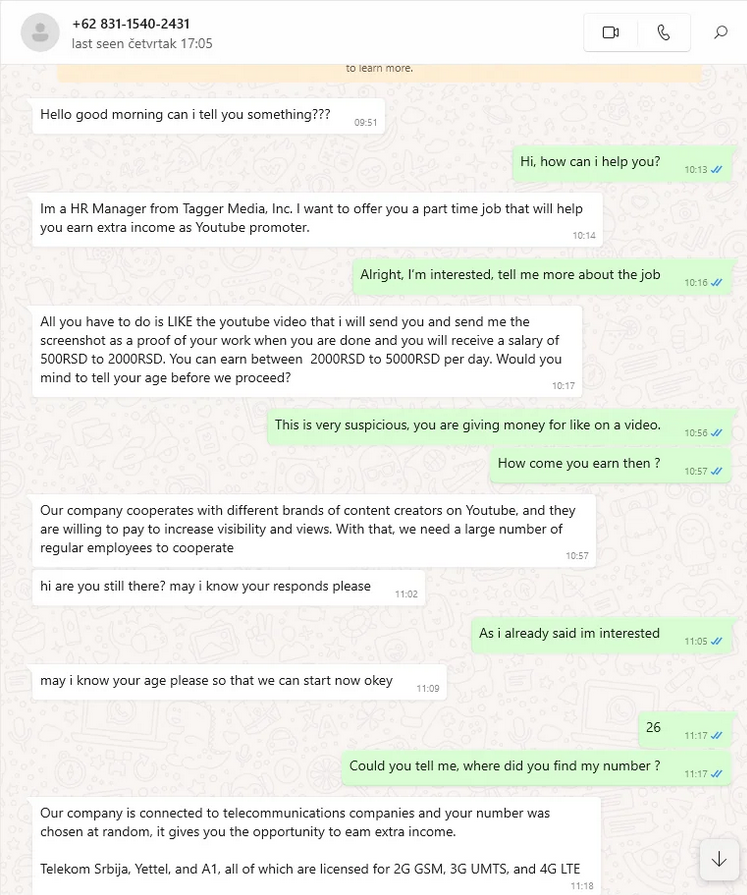Viewport: 747px width, 895px height.
Task: Open contact info for +62 831-1540-2431
Action: (x=131, y=24)
